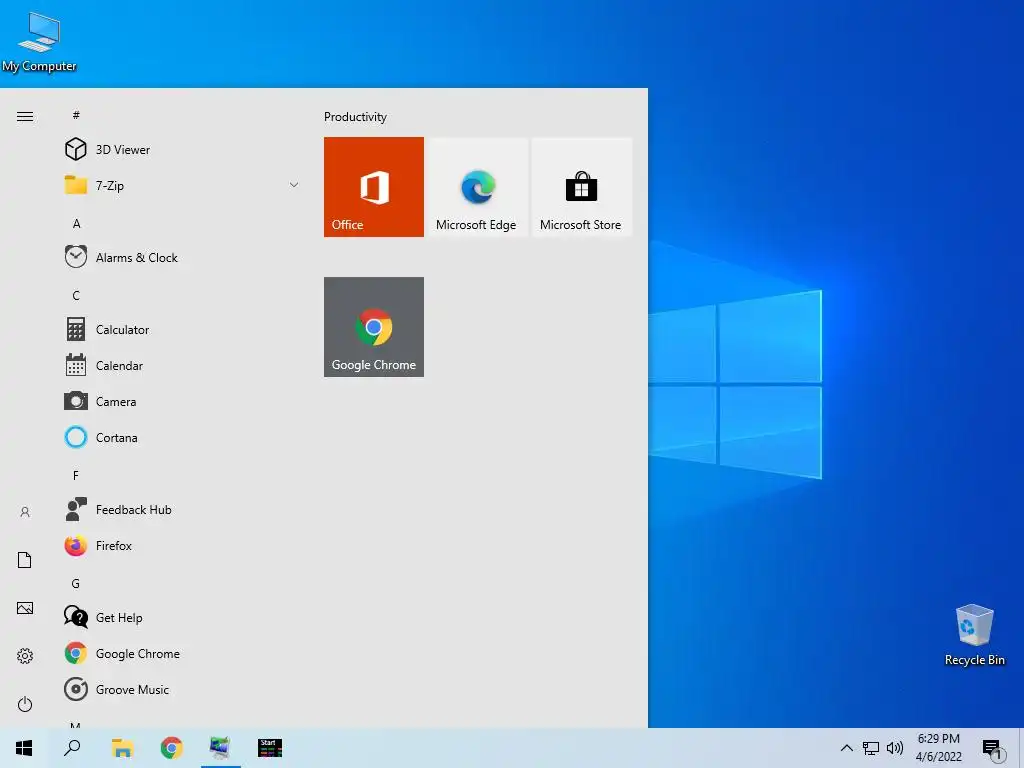Open Cortana from the app list
The width and height of the screenshot is (1024, 768).
tap(183, 437)
